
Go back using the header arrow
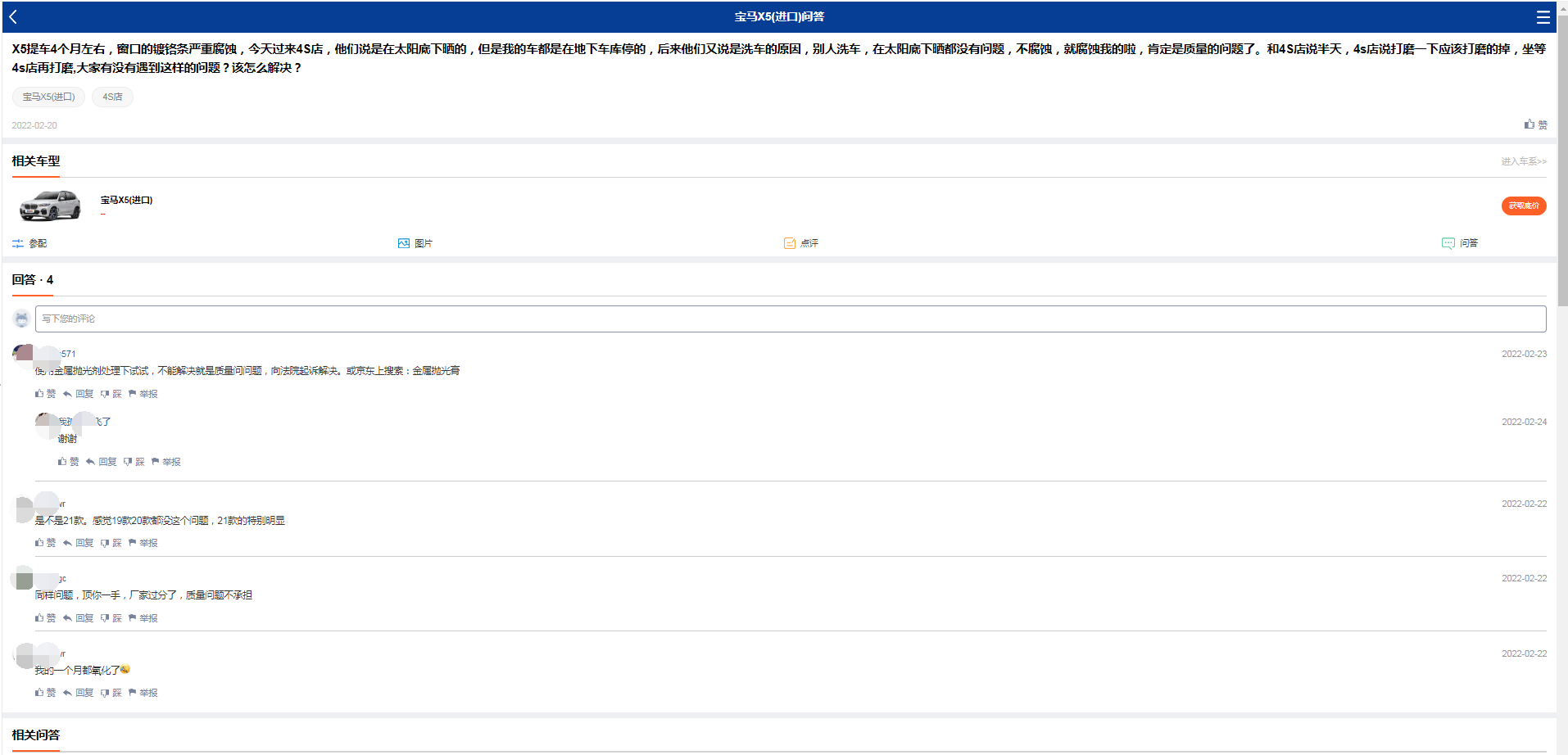pos(13,16)
